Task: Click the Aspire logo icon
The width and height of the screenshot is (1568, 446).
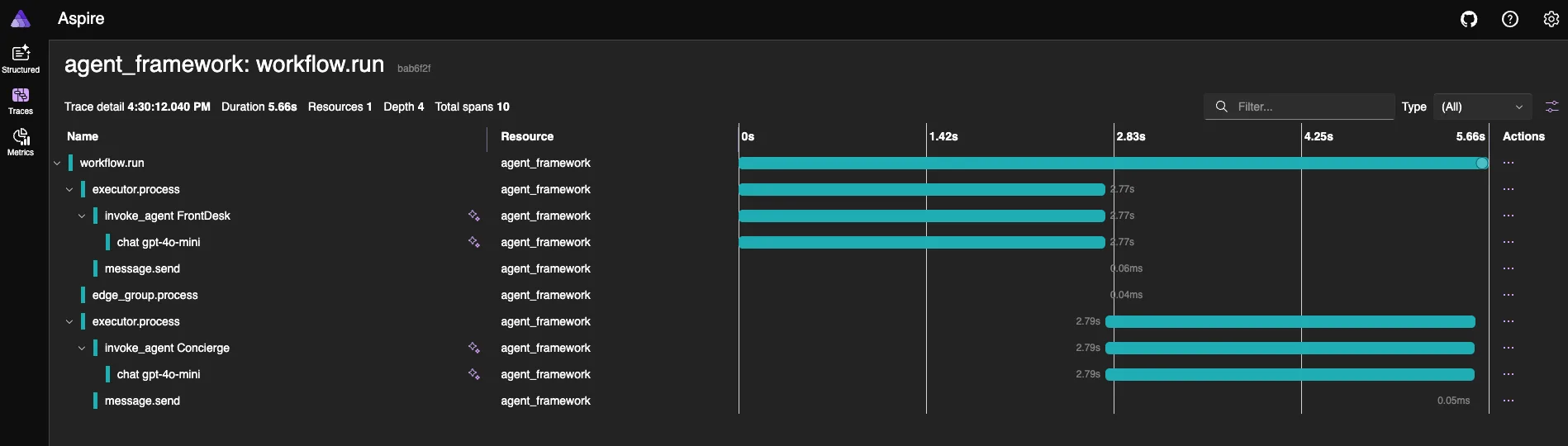Action: click(x=21, y=19)
